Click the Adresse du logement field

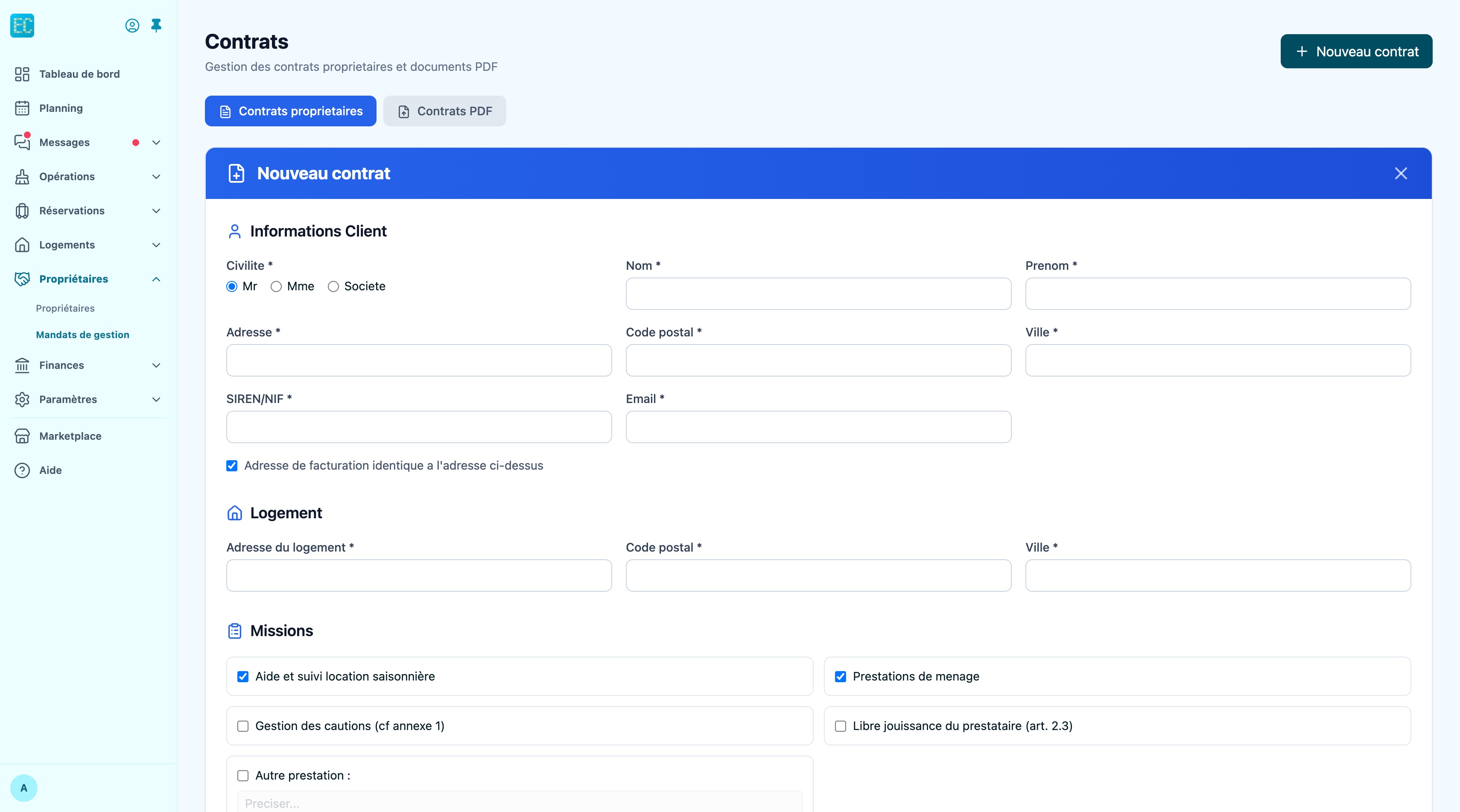[419, 576]
